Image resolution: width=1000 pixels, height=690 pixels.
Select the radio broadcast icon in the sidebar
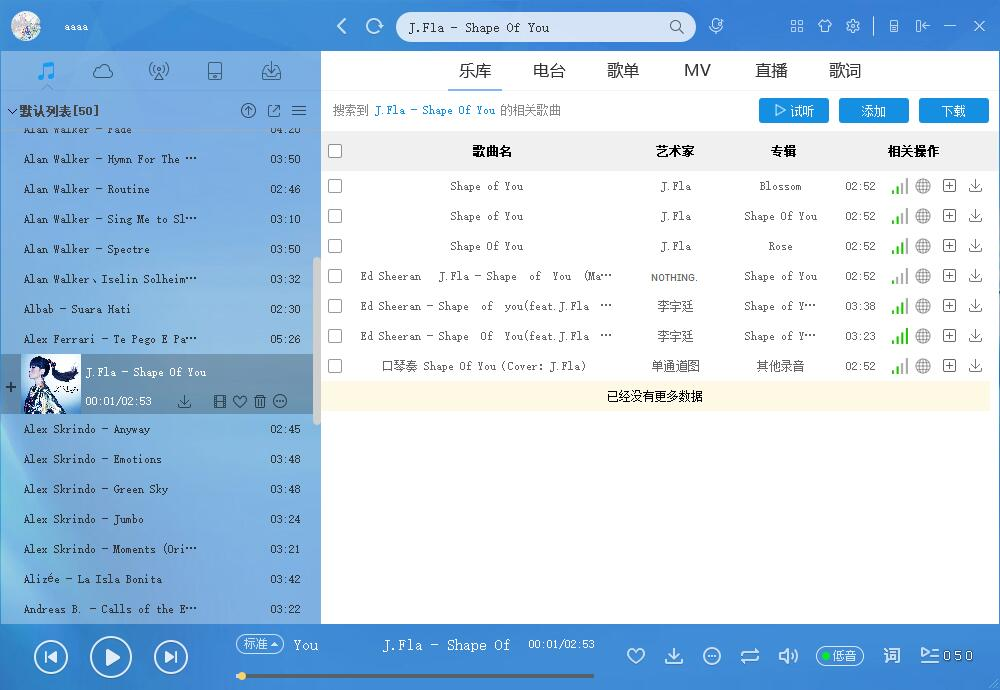pyautogui.click(x=159, y=71)
